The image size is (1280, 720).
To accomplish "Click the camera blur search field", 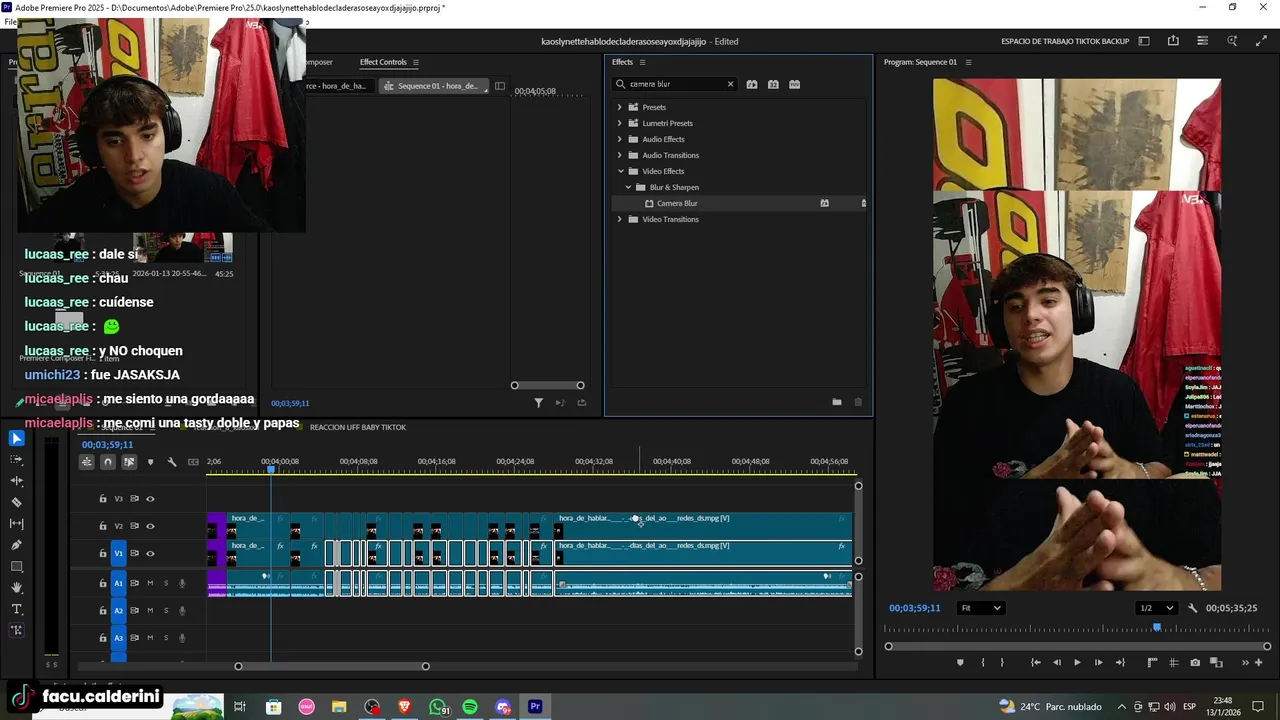I will pyautogui.click(x=676, y=84).
